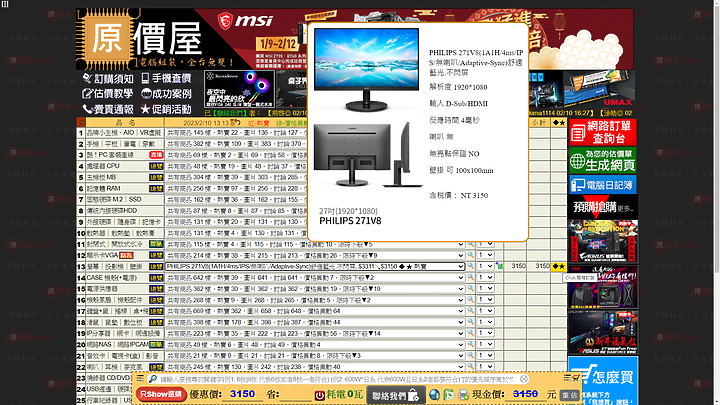
Task: Click the red 直播 badge on row 3
Action: point(156,155)
